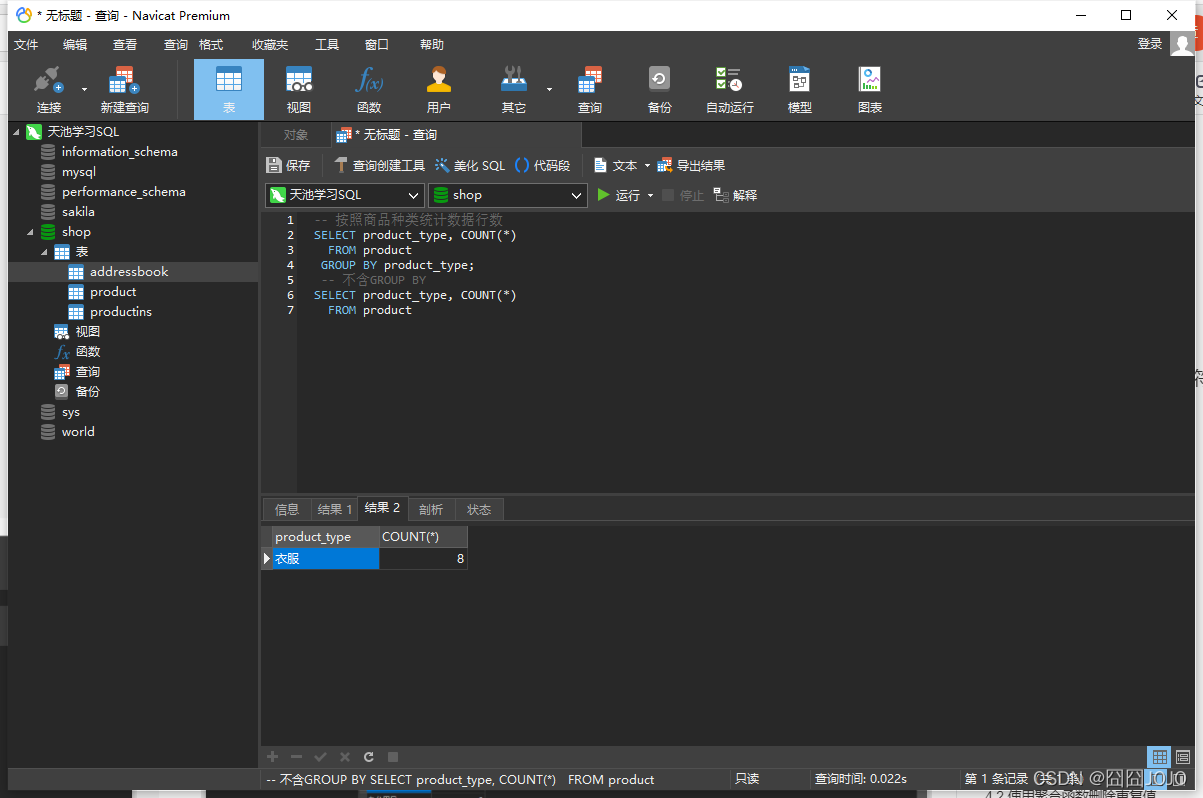Open the 格式 menu
The width and height of the screenshot is (1203, 798).
coord(211,45)
